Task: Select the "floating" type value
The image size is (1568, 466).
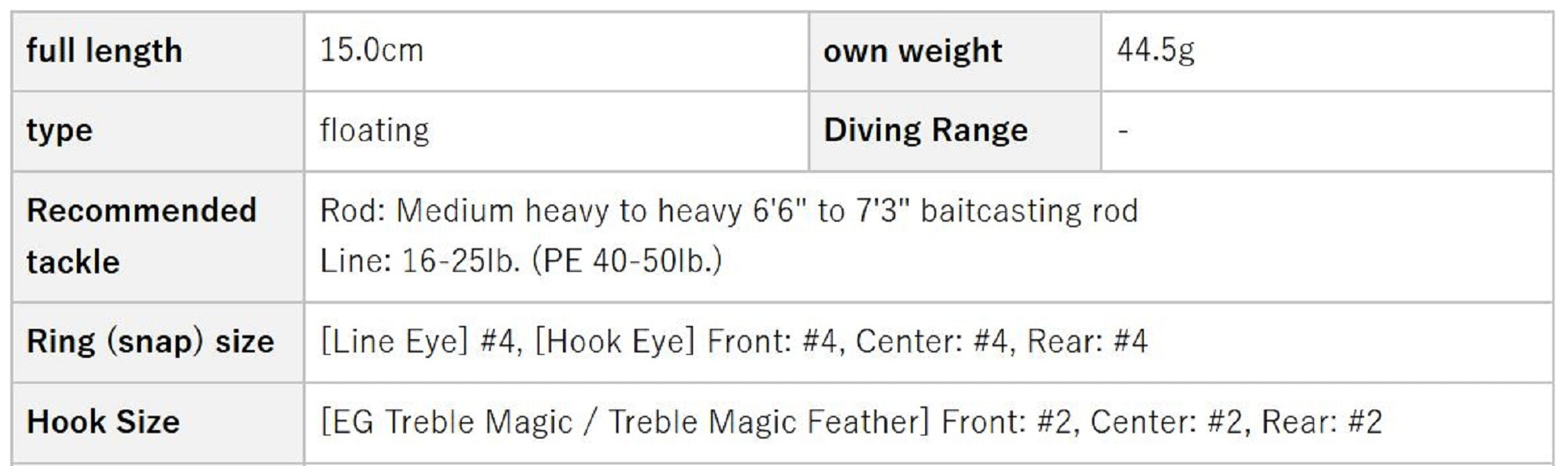Action: (x=375, y=131)
